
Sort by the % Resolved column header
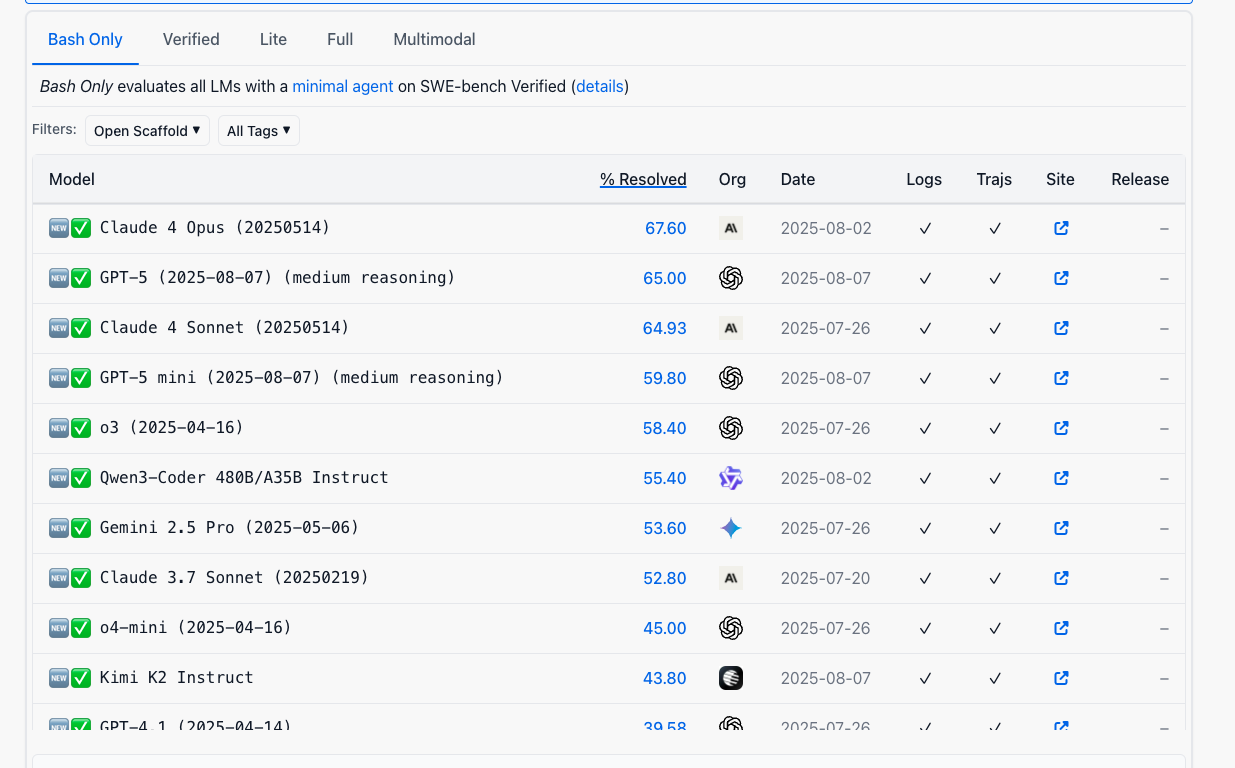[643, 179]
